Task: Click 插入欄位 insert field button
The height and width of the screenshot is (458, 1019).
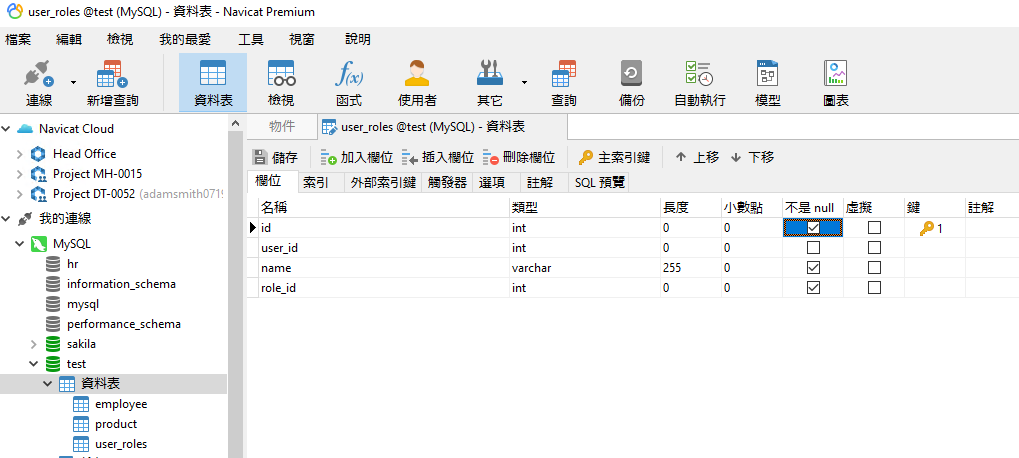Action: click(x=438, y=157)
